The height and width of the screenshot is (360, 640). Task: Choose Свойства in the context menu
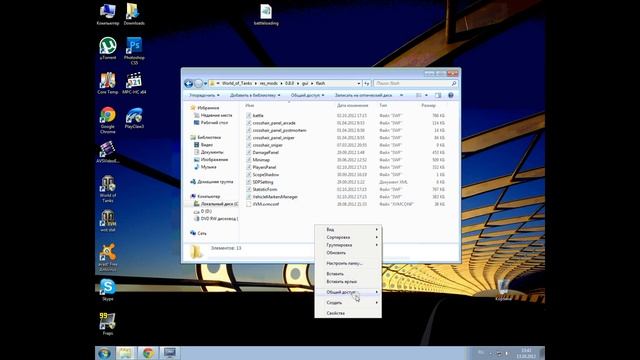[348, 313]
